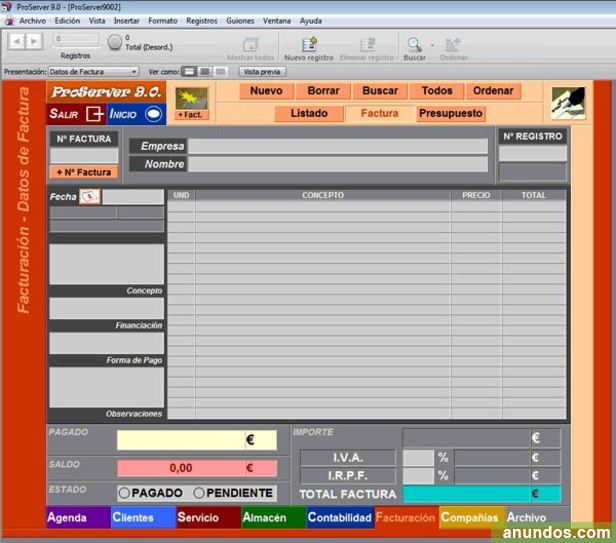Screen dimensions: 616x543
Task: Select the PENDIENTE radio button
Action: coord(199,493)
